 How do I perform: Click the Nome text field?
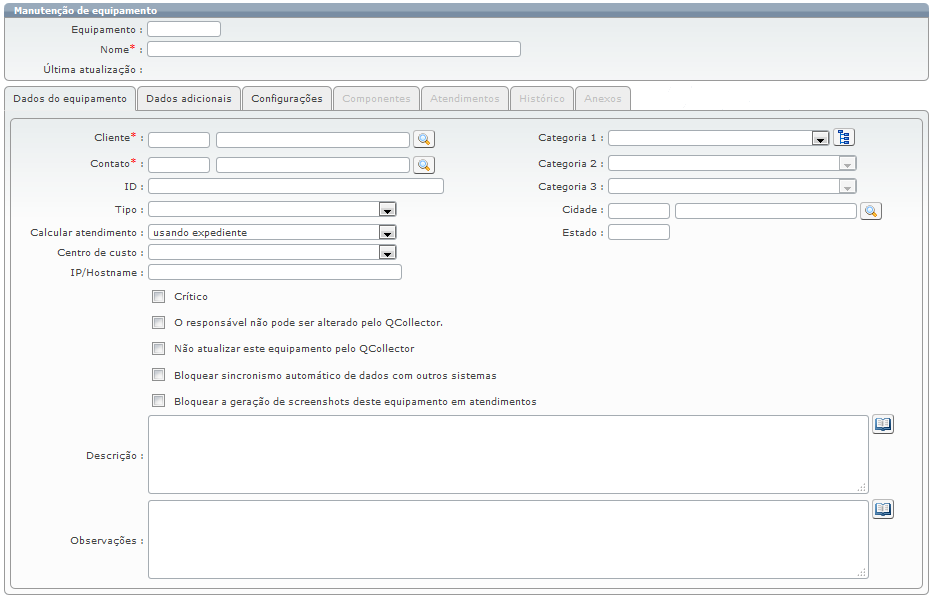[334, 49]
